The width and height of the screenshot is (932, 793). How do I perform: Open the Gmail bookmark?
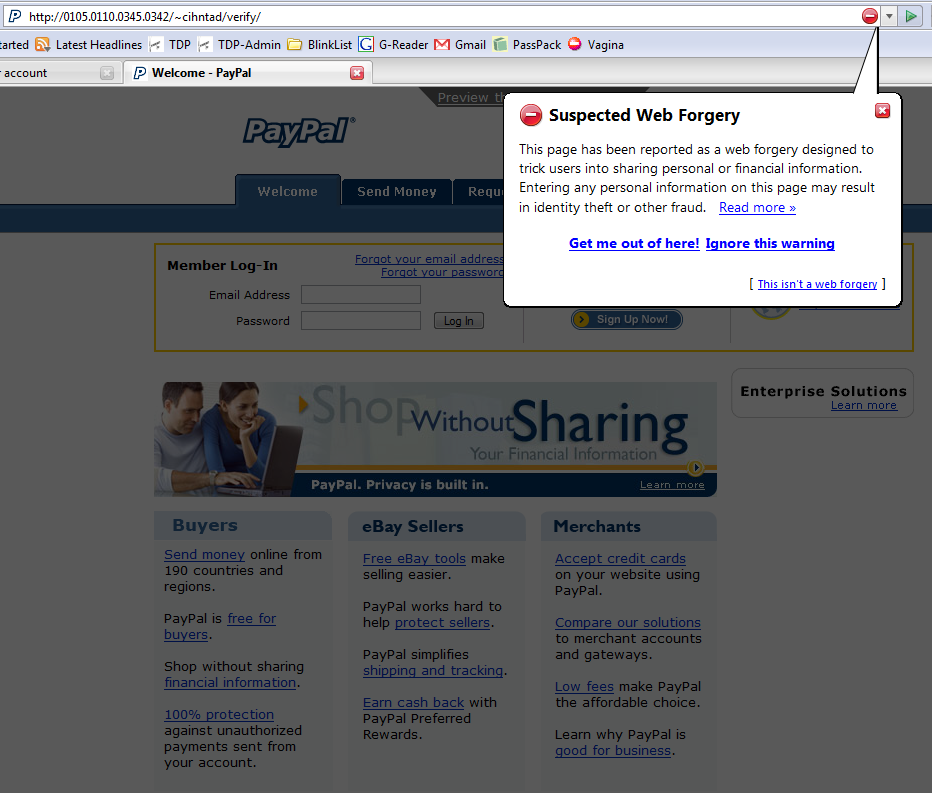tap(460, 44)
